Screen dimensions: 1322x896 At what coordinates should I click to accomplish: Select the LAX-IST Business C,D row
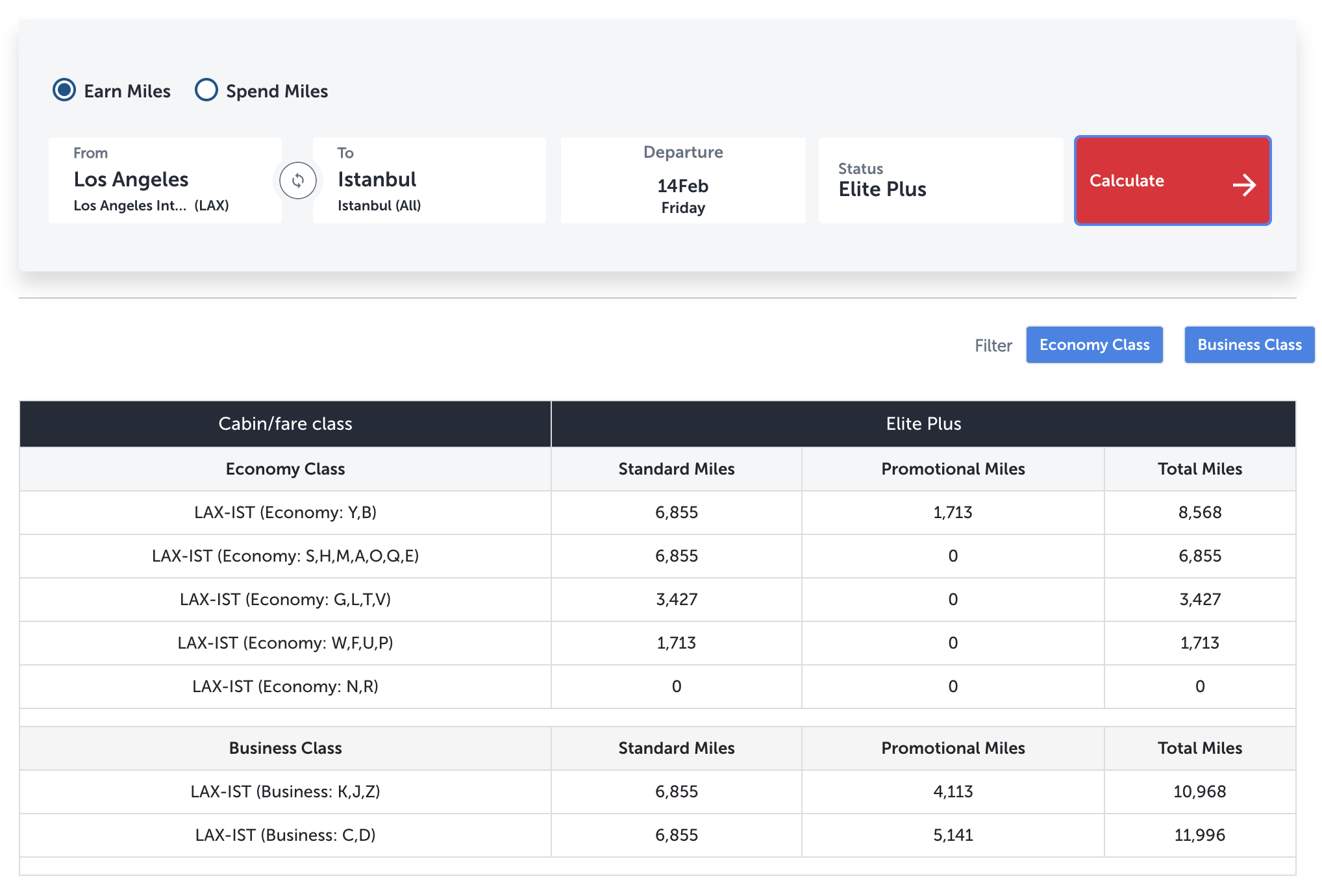tap(658, 835)
